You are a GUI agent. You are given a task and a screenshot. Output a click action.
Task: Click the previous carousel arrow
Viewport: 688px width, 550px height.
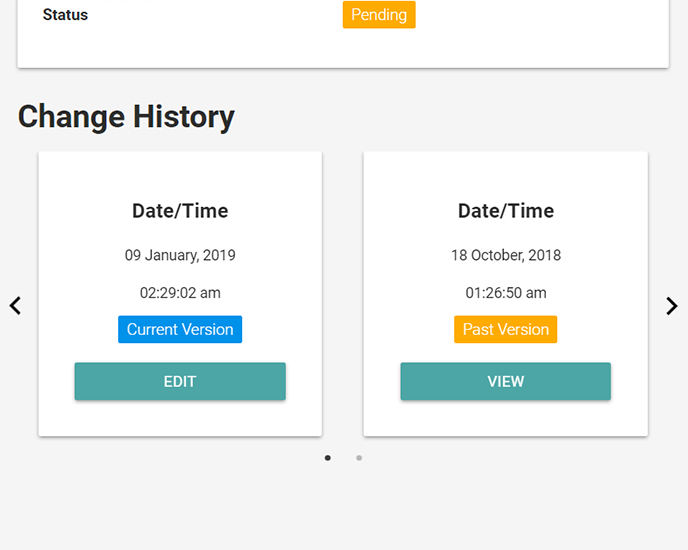point(15,306)
